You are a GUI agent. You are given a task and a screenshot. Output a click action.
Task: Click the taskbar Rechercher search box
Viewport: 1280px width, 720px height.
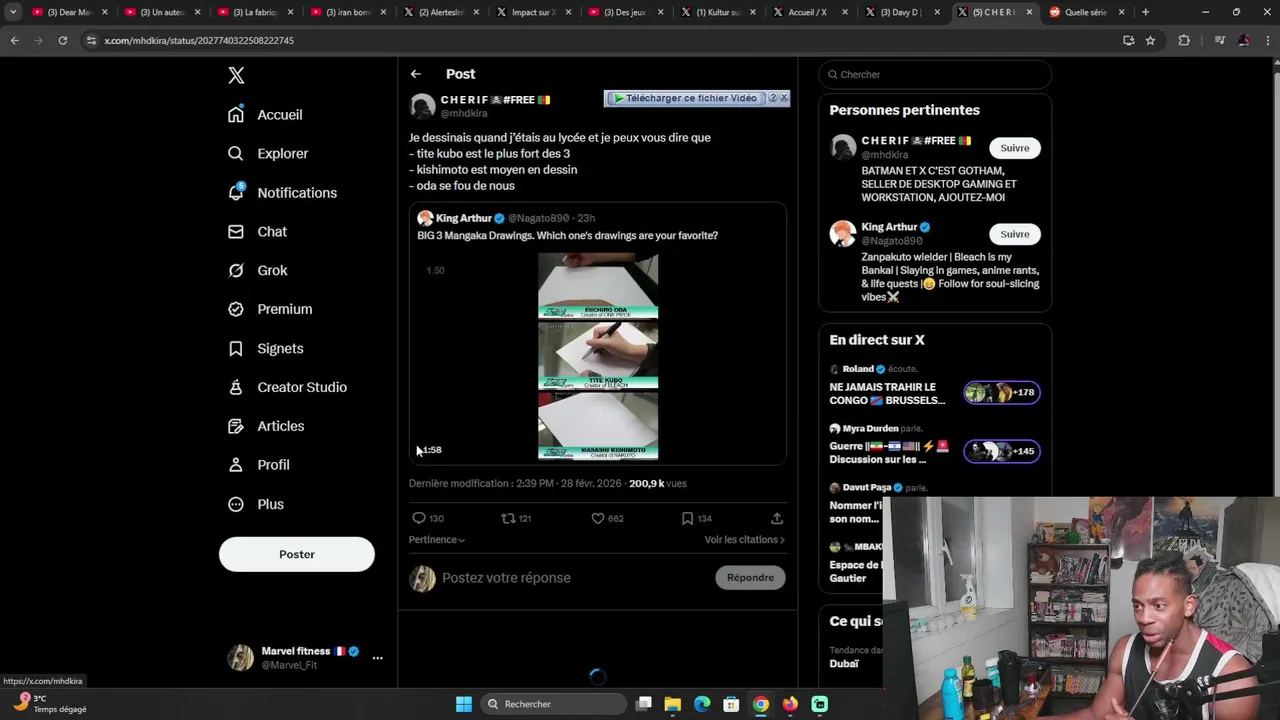coord(553,704)
